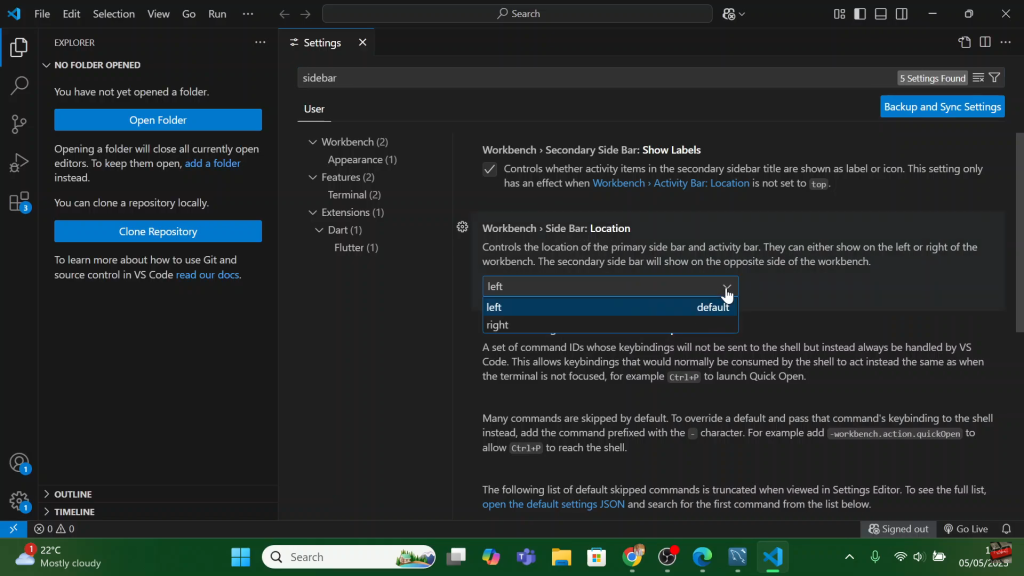Image resolution: width=1024 pixels, height=576 pixels.
Task: Click the filter settings funnel icon
Action: [994, 78]
